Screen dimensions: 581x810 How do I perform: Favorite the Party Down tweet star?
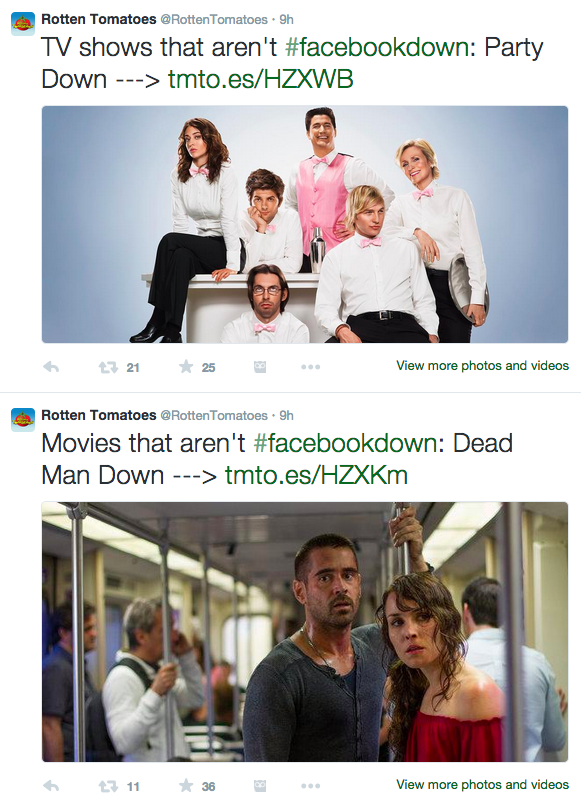point(186,367)
